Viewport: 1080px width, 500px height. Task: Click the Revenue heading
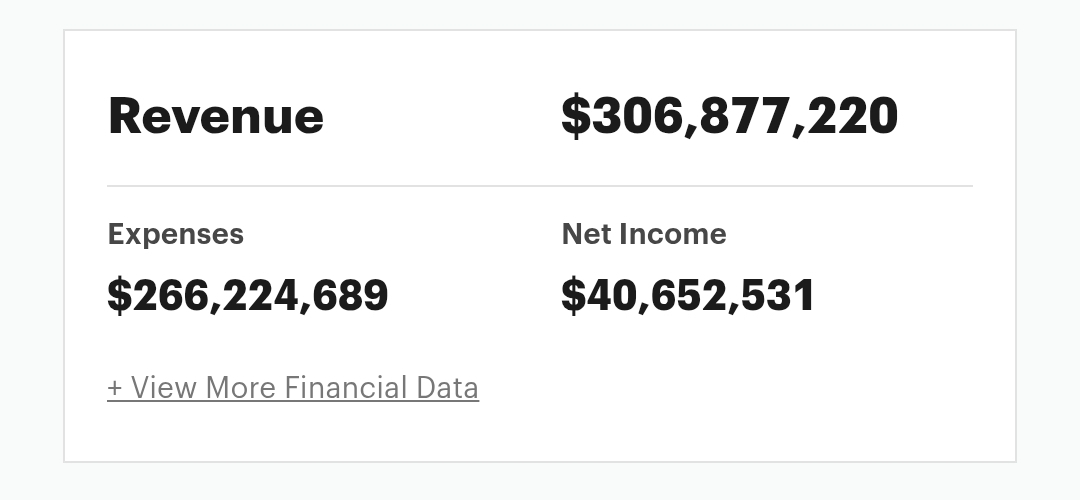coord(216,116)
